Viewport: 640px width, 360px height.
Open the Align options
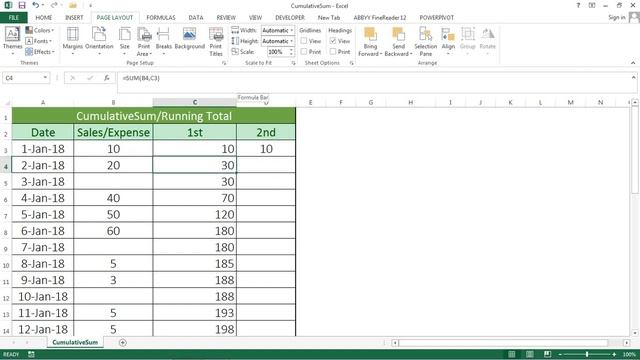448,40
